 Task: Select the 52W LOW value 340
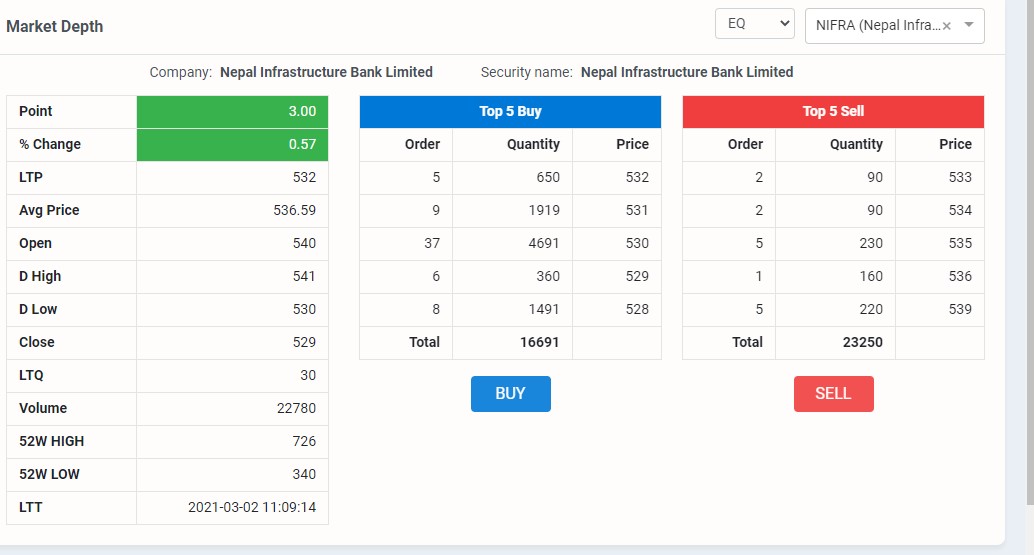(x=304, y=474)
